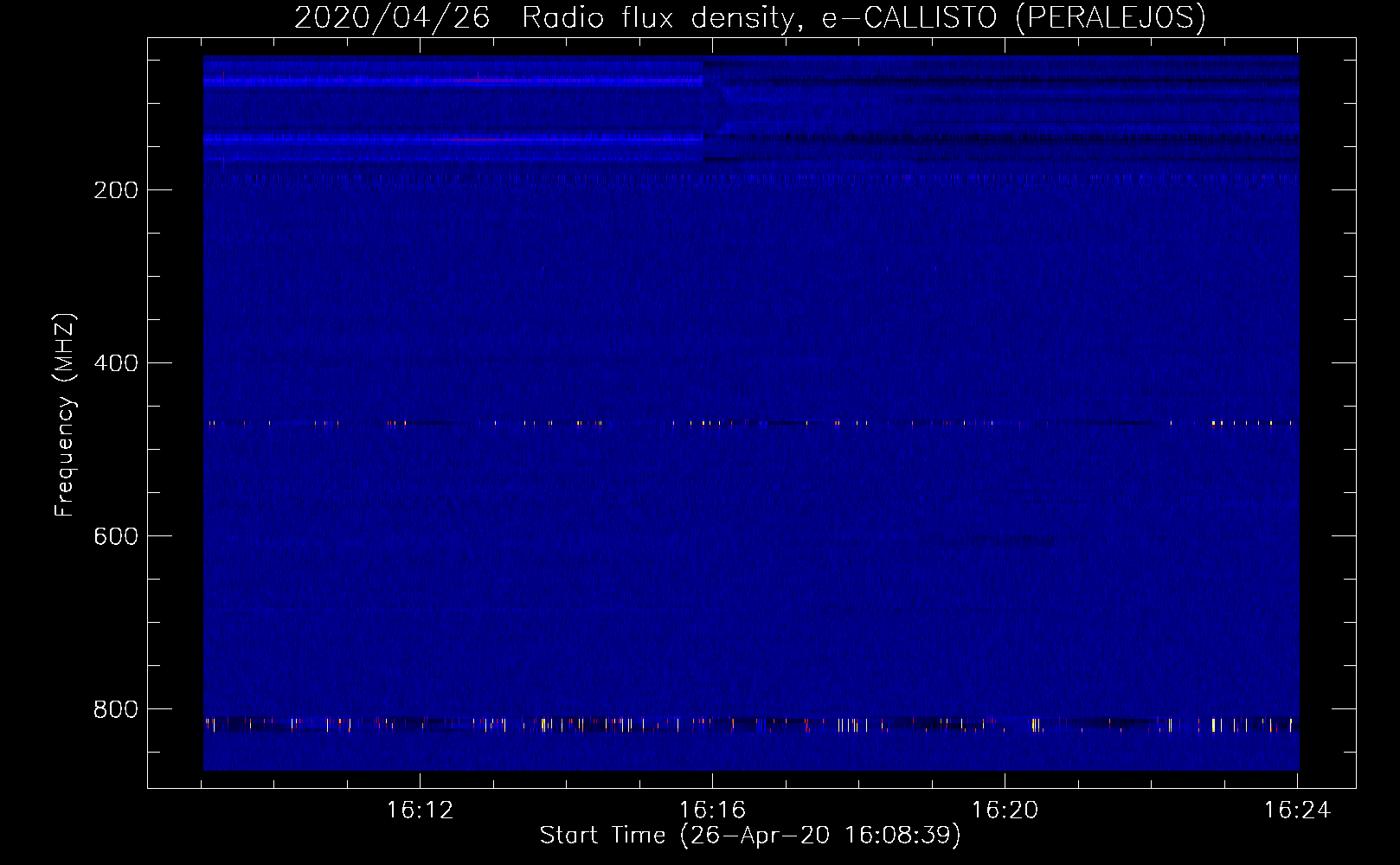Click the 16:16 time axis label
Screen dimensions: 1400x865
[x=712, y=811]
